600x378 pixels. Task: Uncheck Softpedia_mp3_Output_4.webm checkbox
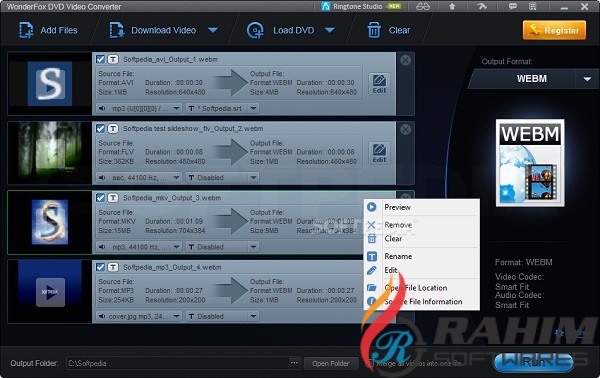coord(100,267)
